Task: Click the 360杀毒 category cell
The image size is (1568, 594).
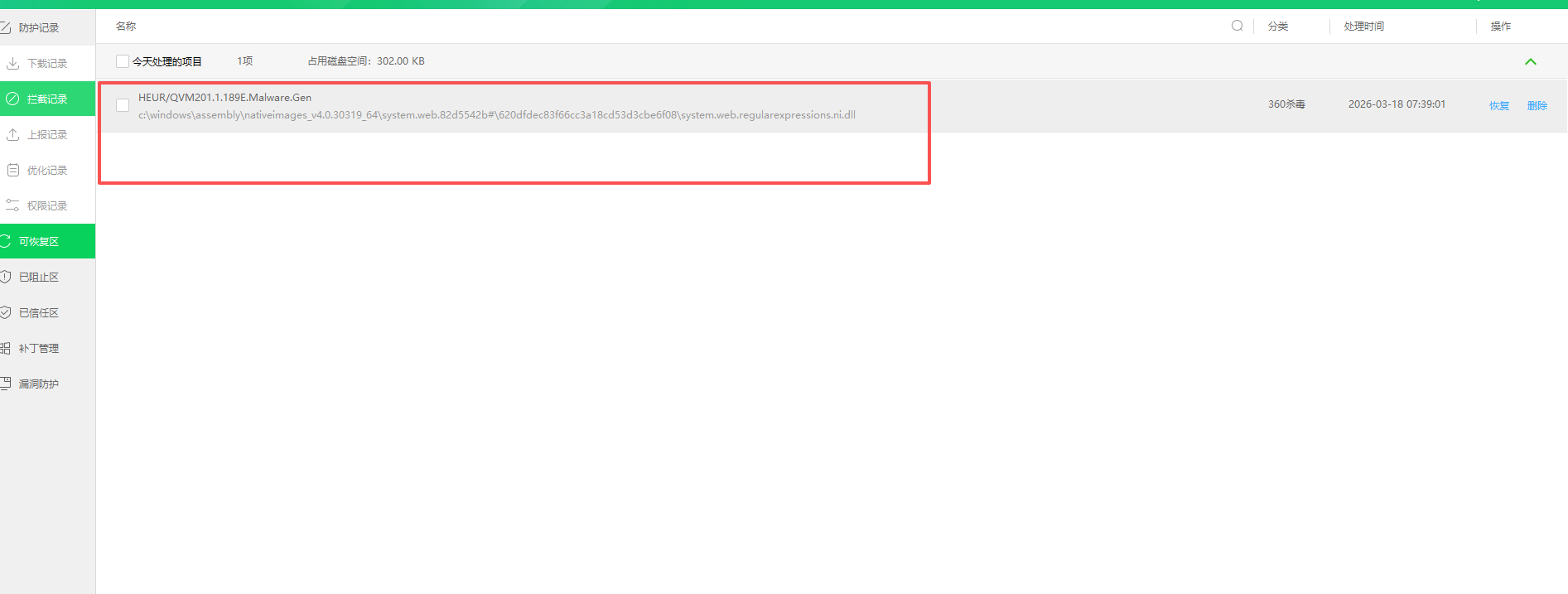Action: click(x=1286, y=104)
